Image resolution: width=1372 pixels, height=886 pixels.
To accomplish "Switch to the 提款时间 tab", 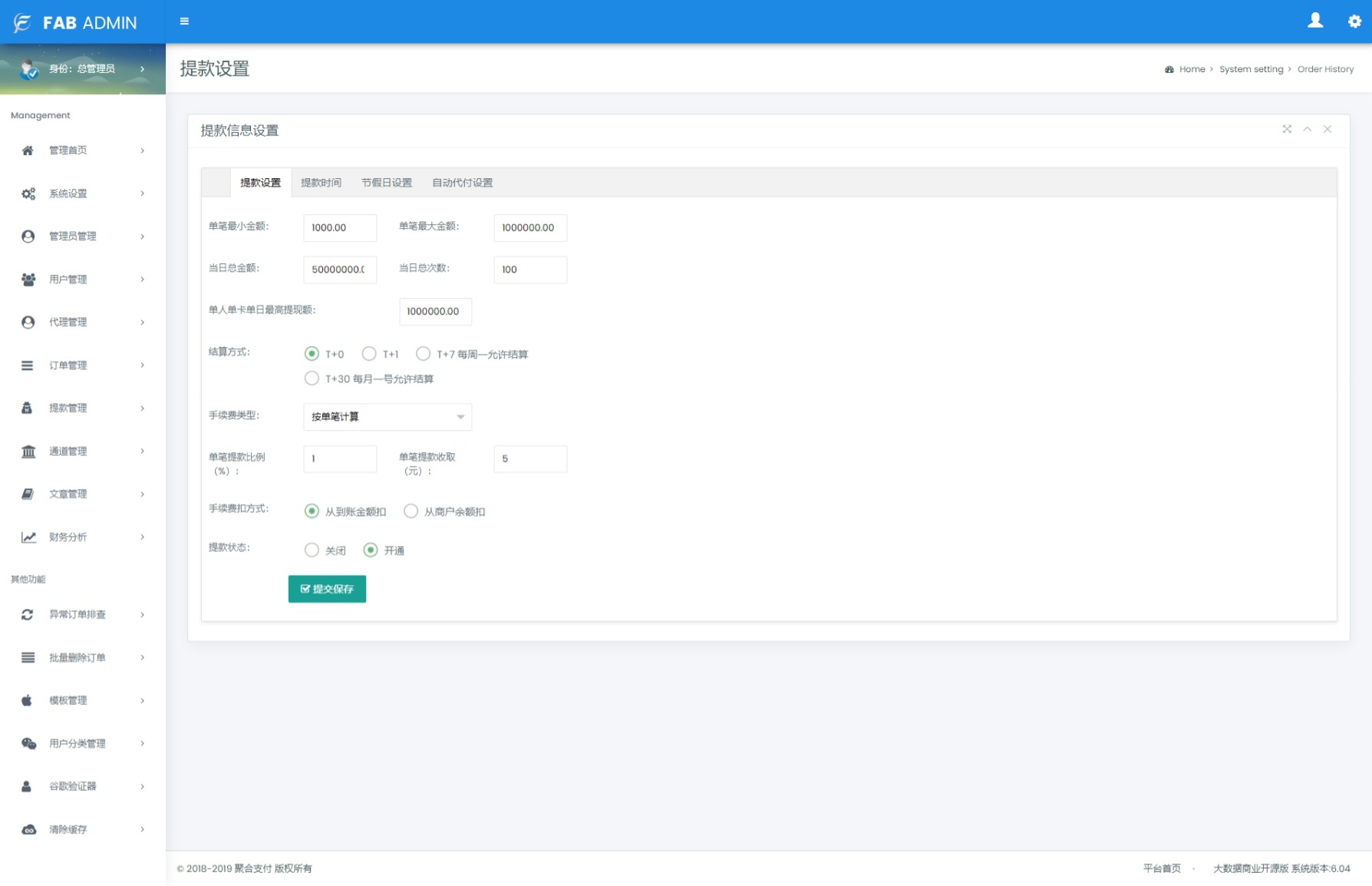I will point(321,183).
